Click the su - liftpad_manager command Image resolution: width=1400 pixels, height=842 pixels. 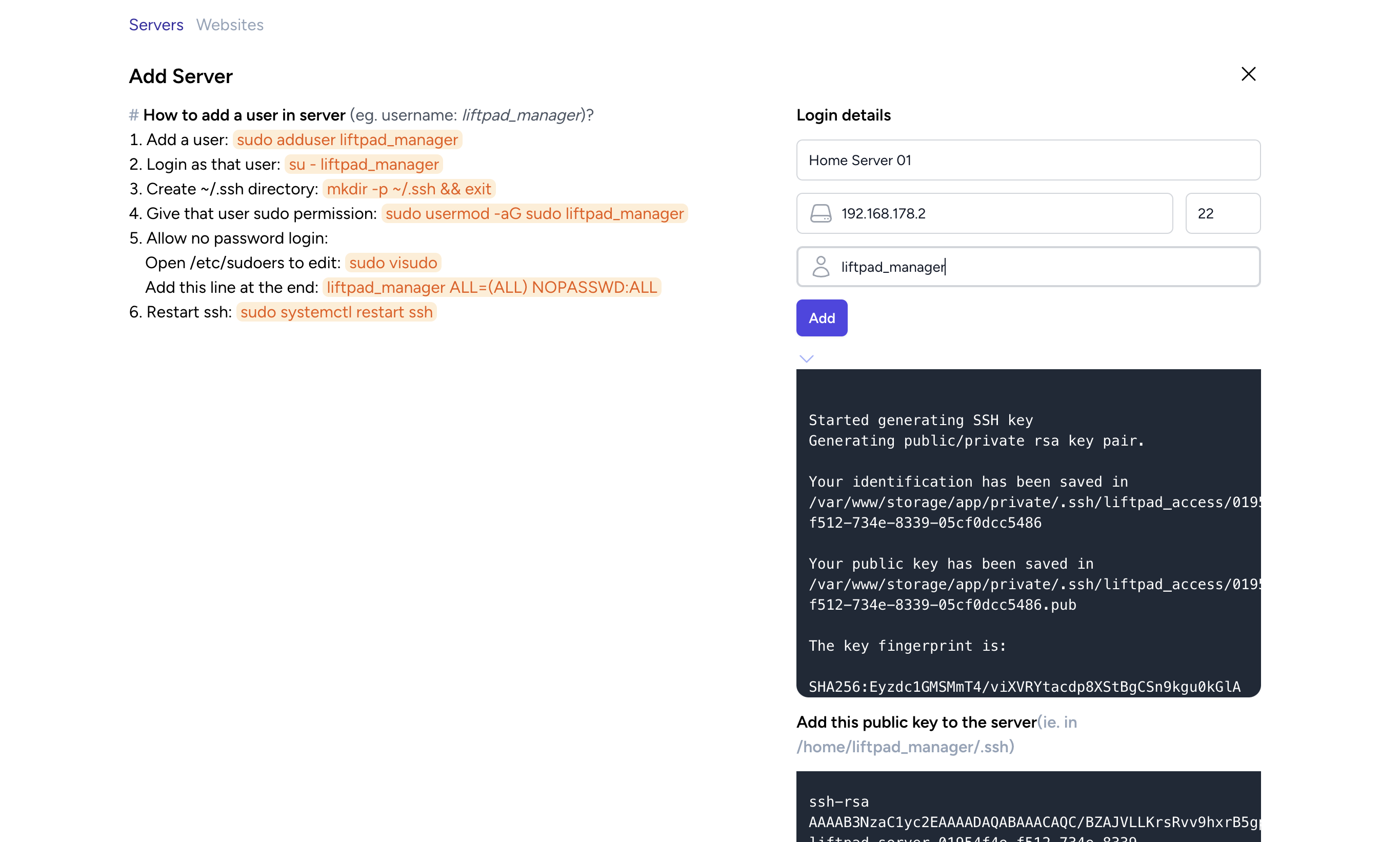tap(364, 165)
